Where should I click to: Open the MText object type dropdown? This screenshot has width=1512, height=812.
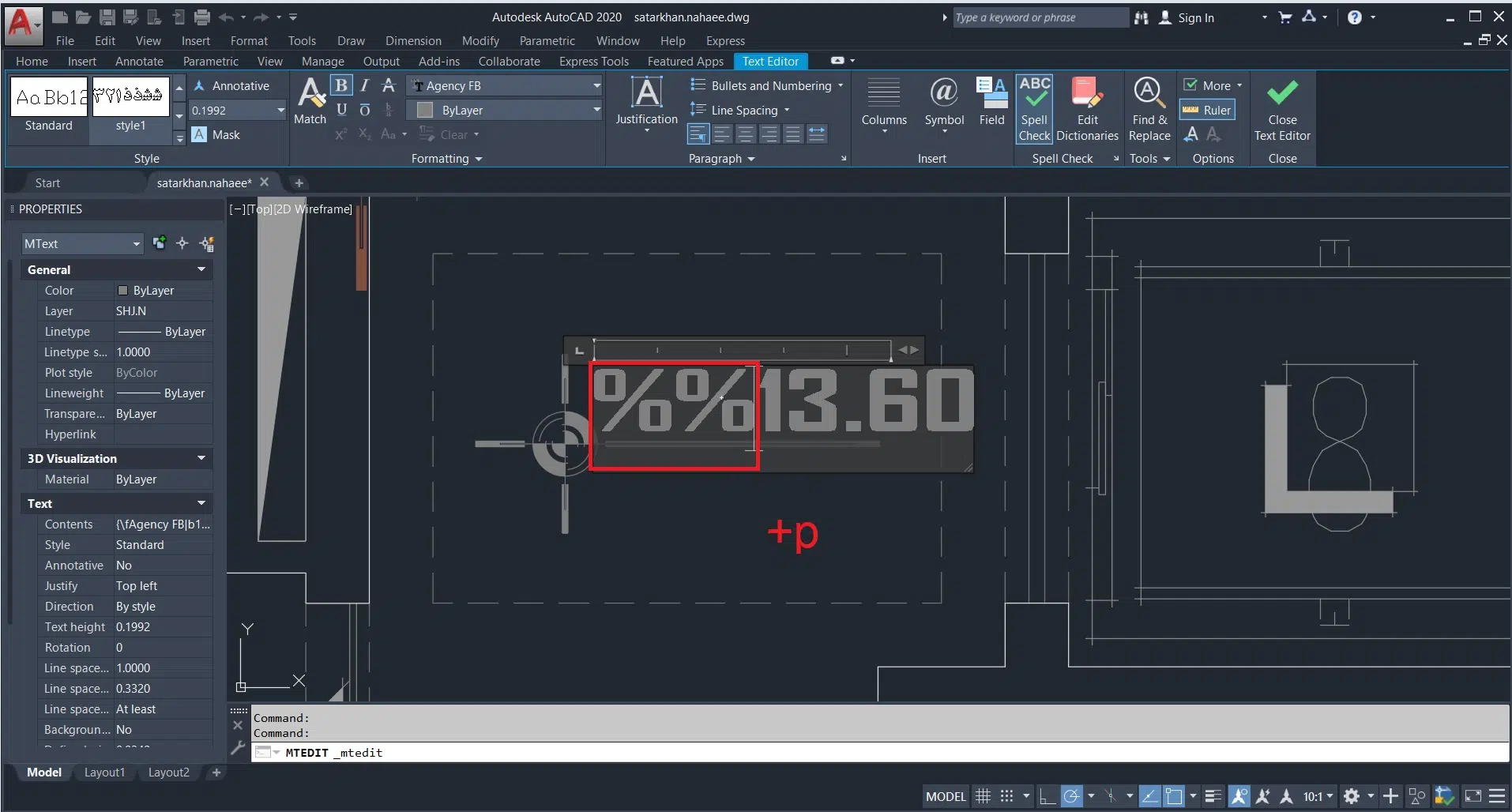[x=82, y=244]
